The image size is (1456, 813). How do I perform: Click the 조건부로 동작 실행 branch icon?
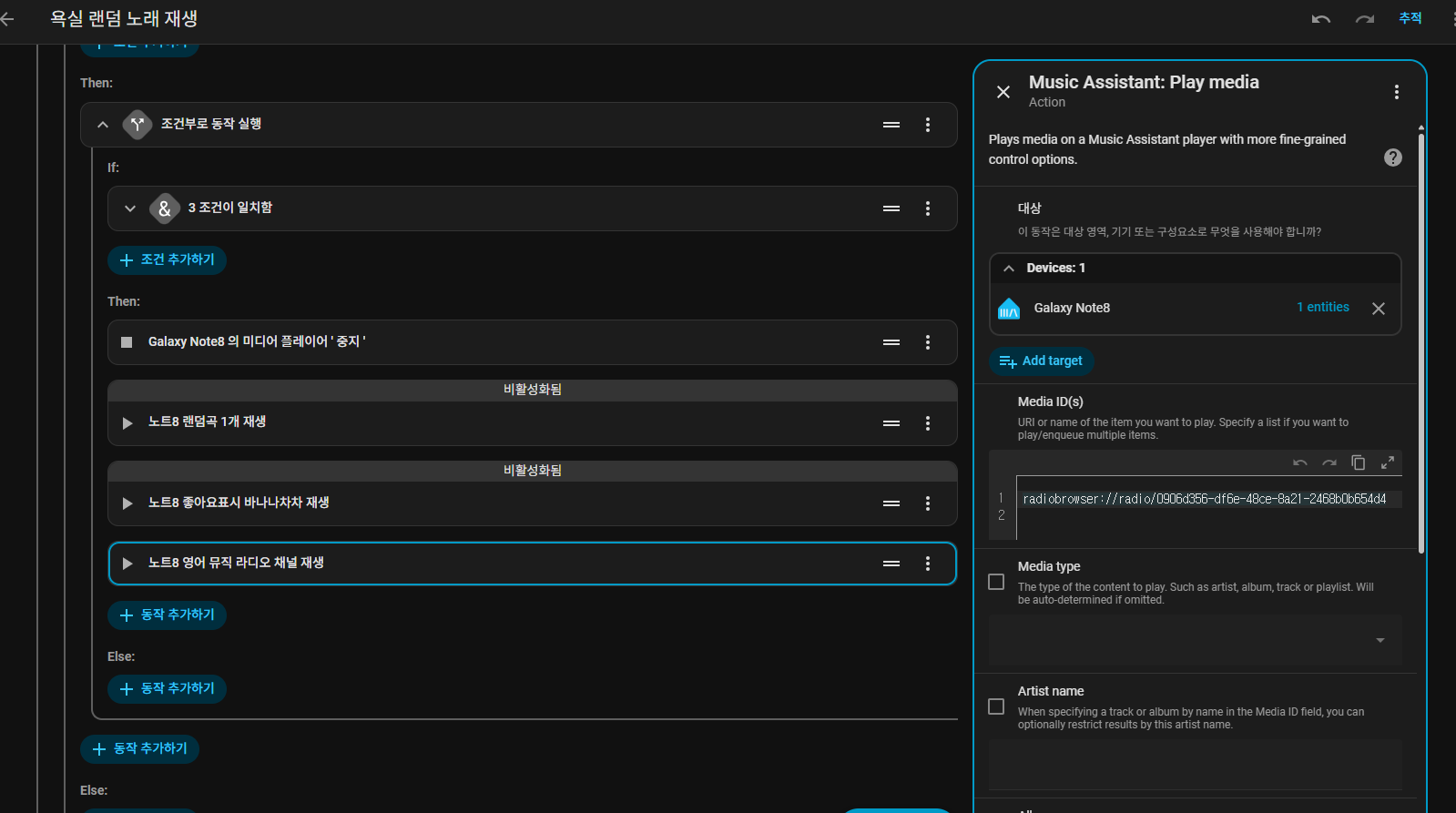pos(137,125)
